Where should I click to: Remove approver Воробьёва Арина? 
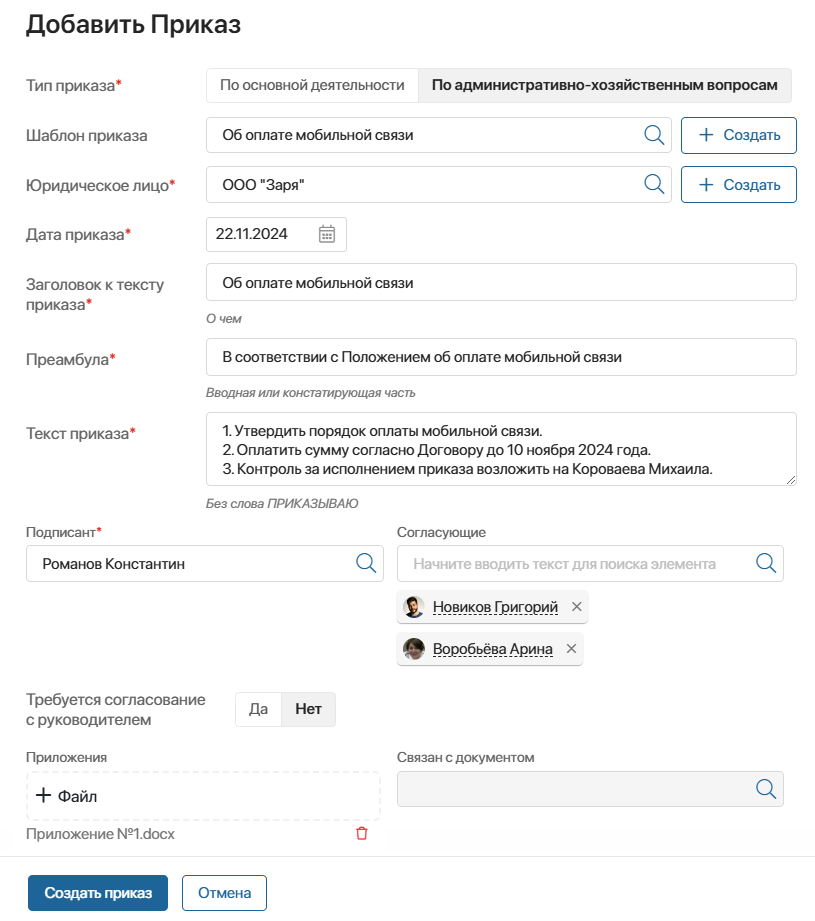(x=571, y=649)
